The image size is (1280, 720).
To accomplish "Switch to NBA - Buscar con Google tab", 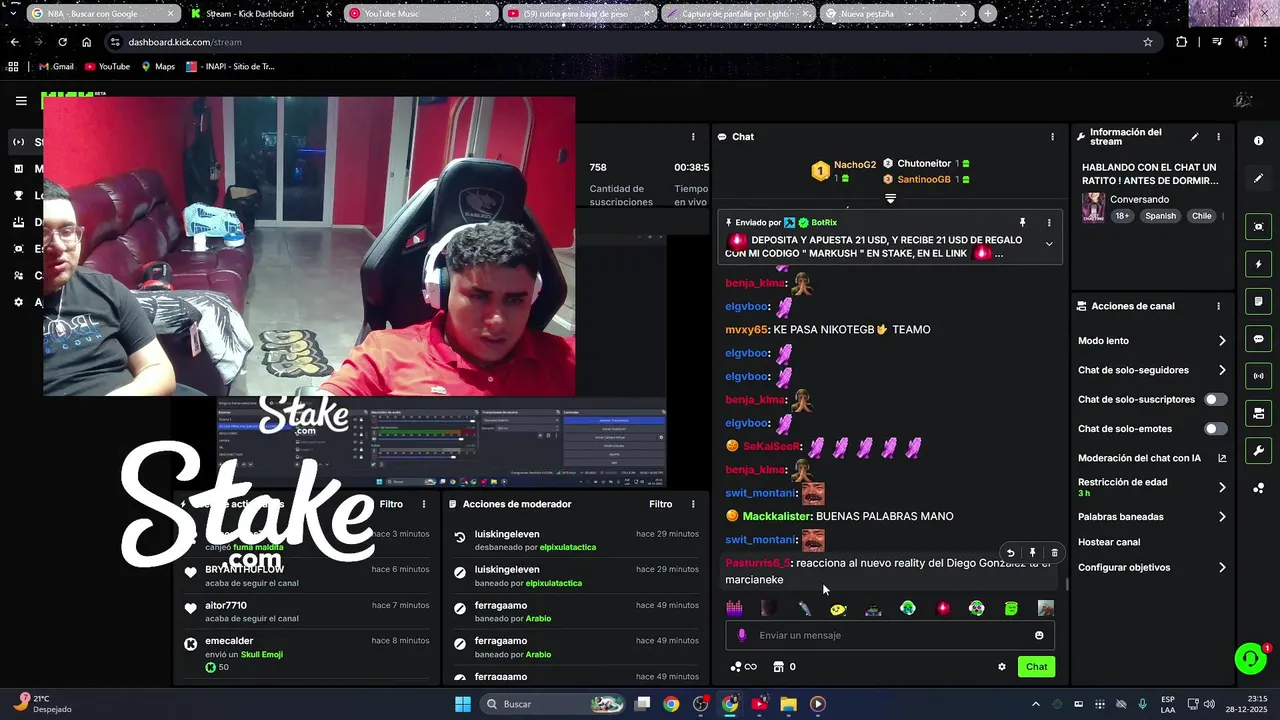I will coord(104,14).
